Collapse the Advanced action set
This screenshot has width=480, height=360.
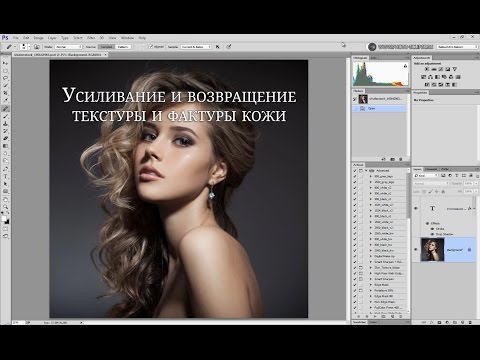tap(366, 171)
